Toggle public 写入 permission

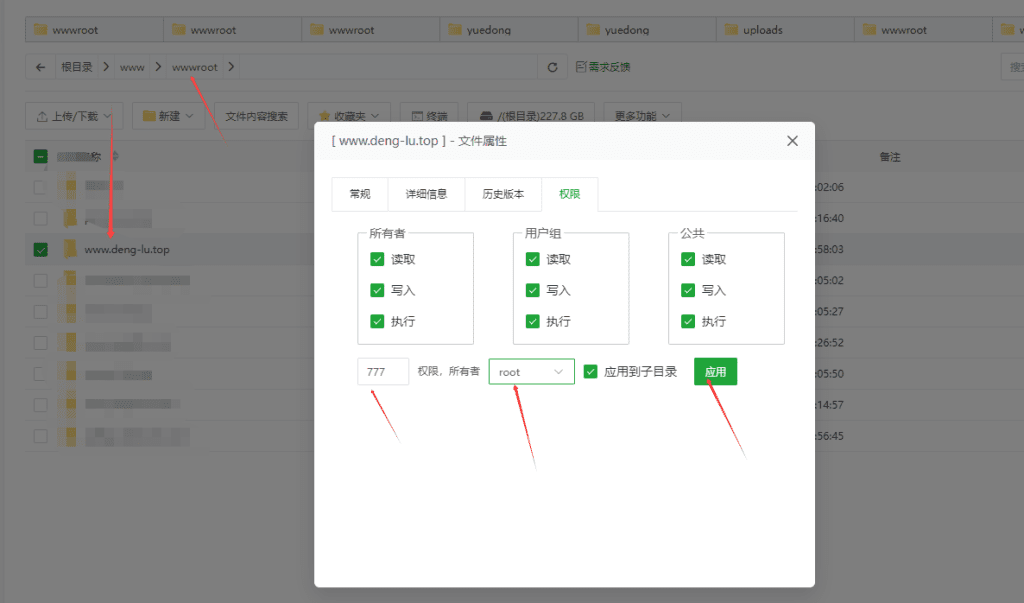pyautogui.click(x=688, y=290)
